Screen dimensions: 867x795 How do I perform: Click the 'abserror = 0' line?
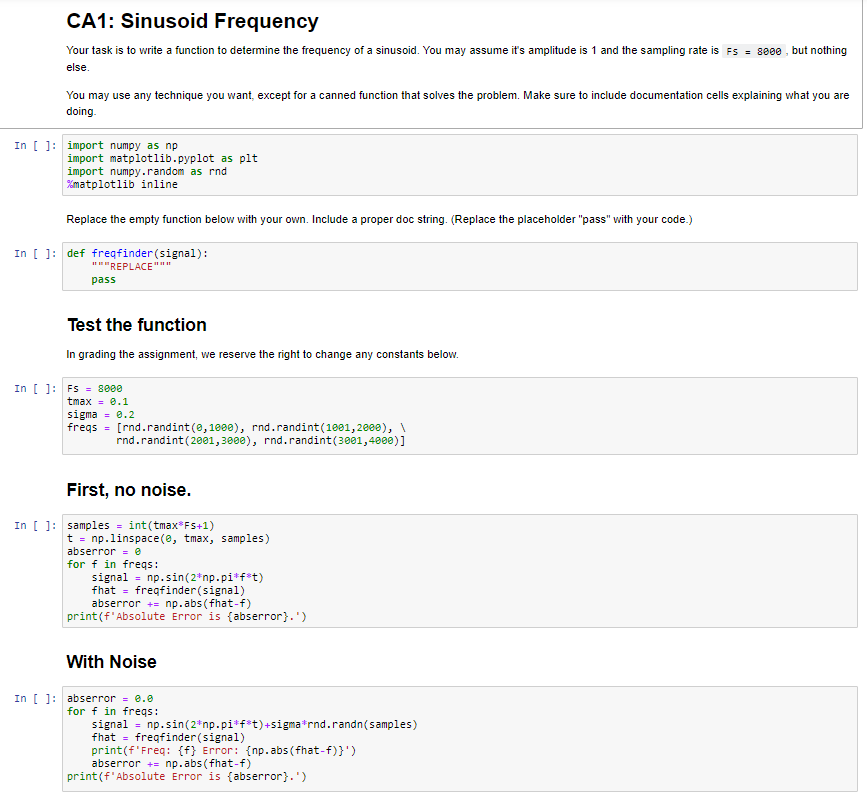104,552
